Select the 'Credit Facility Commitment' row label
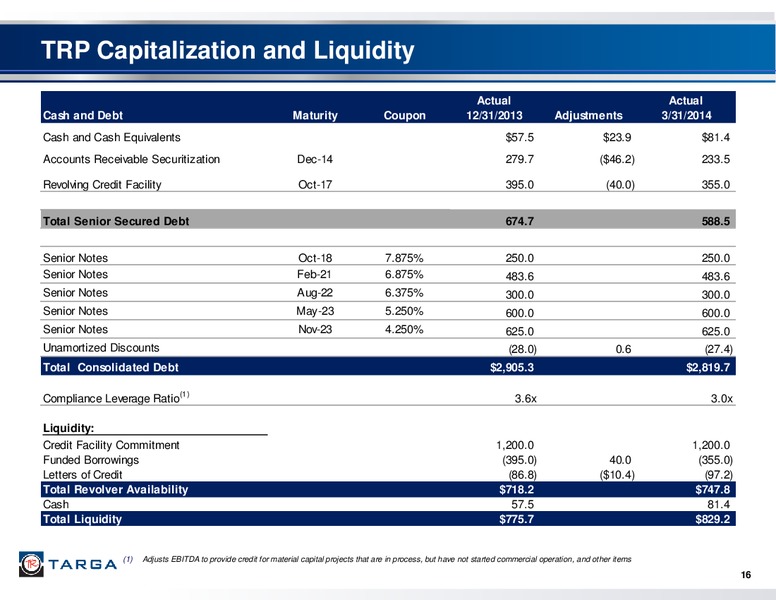This screenshot has width=776, height=600. click(x=111, y=445)
